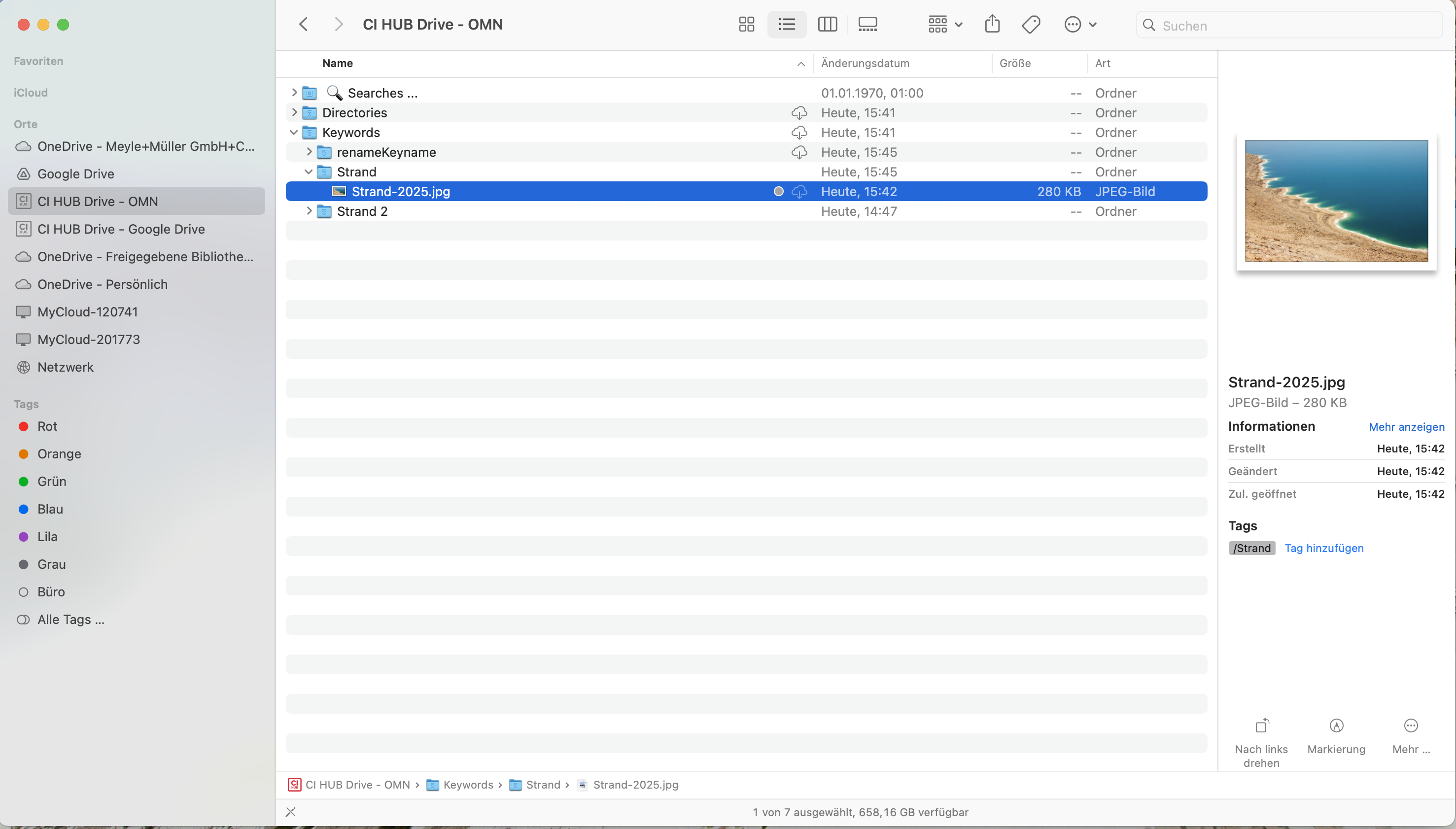This screenshot has height=829, width=1456.
Task: Switch to icon grid view
Action: point(746,25)
